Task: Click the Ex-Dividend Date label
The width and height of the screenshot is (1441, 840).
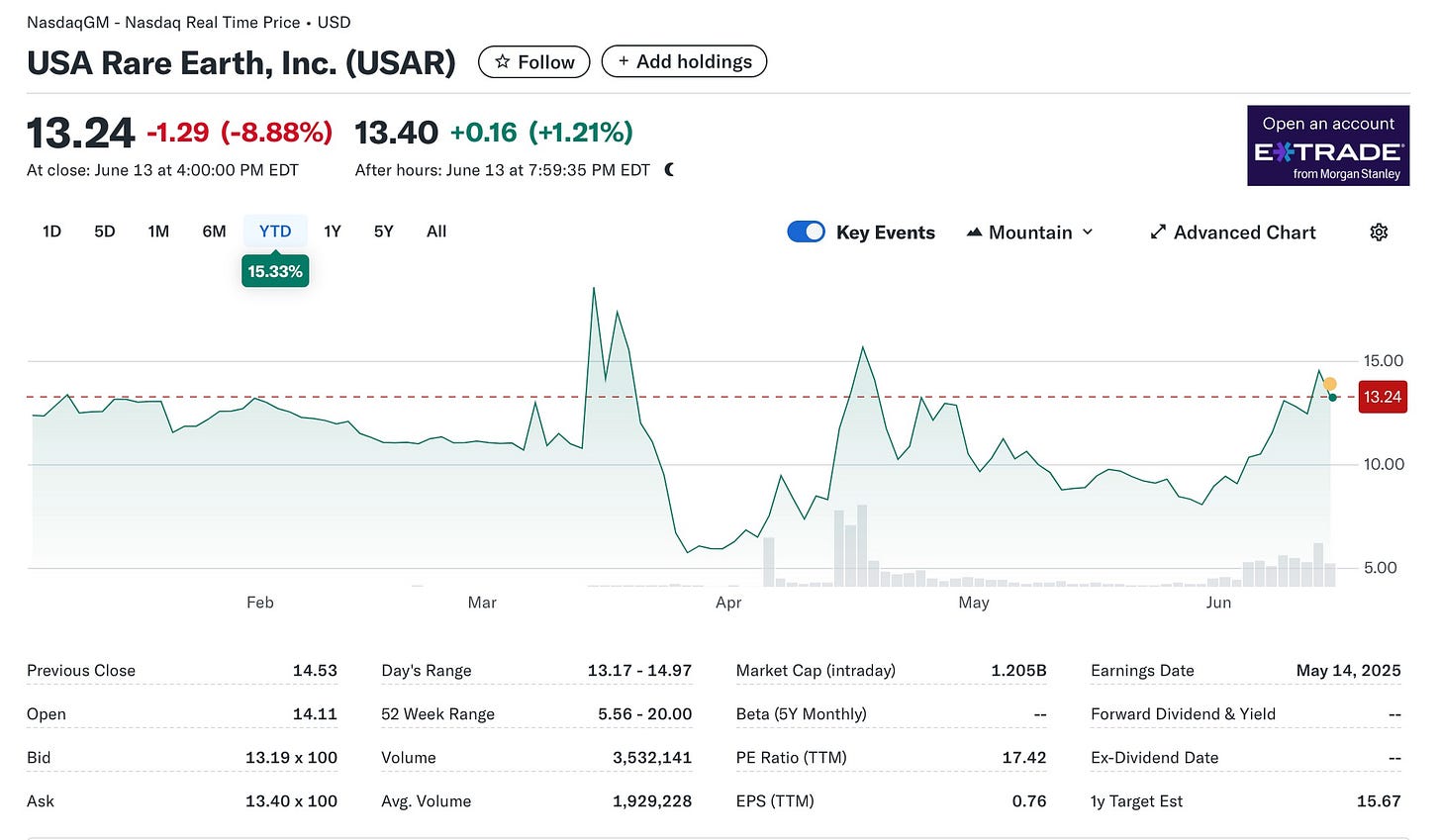Action: (1154, 757)
